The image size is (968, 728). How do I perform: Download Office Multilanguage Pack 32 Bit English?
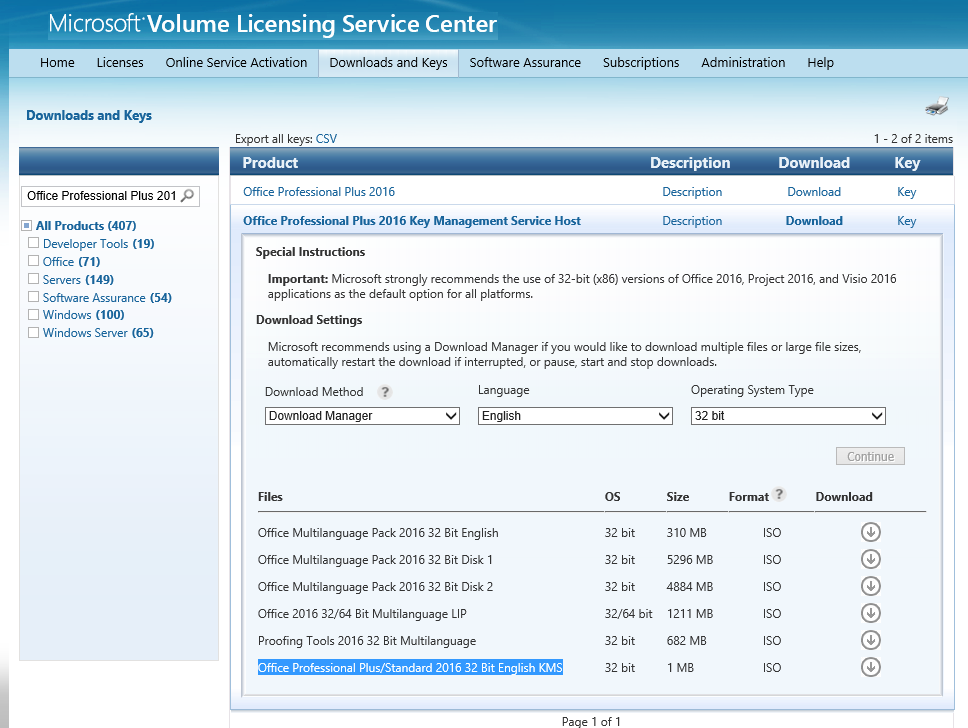point(870,532)
